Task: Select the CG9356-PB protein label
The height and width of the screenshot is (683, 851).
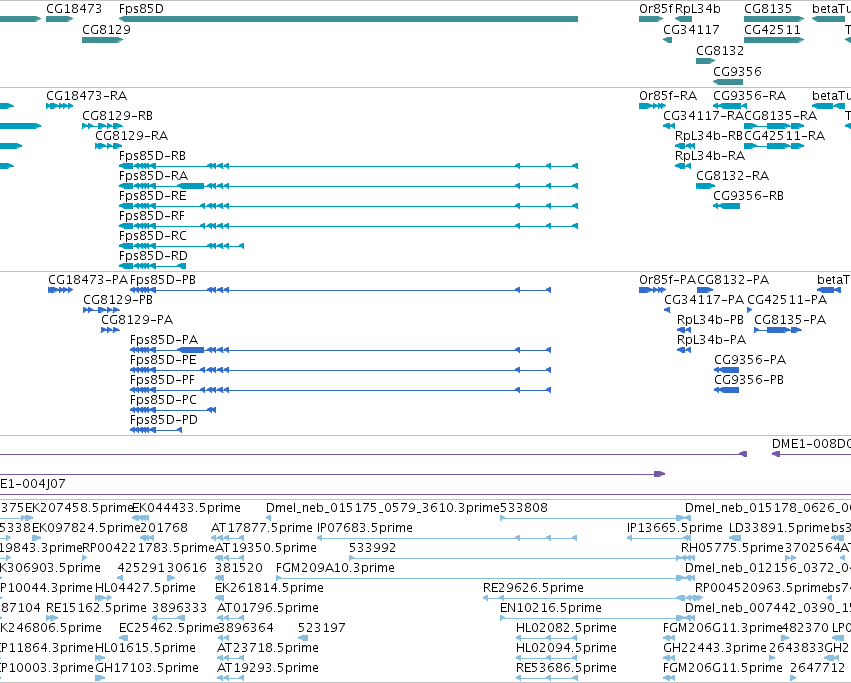Action: tap(749, 381)
